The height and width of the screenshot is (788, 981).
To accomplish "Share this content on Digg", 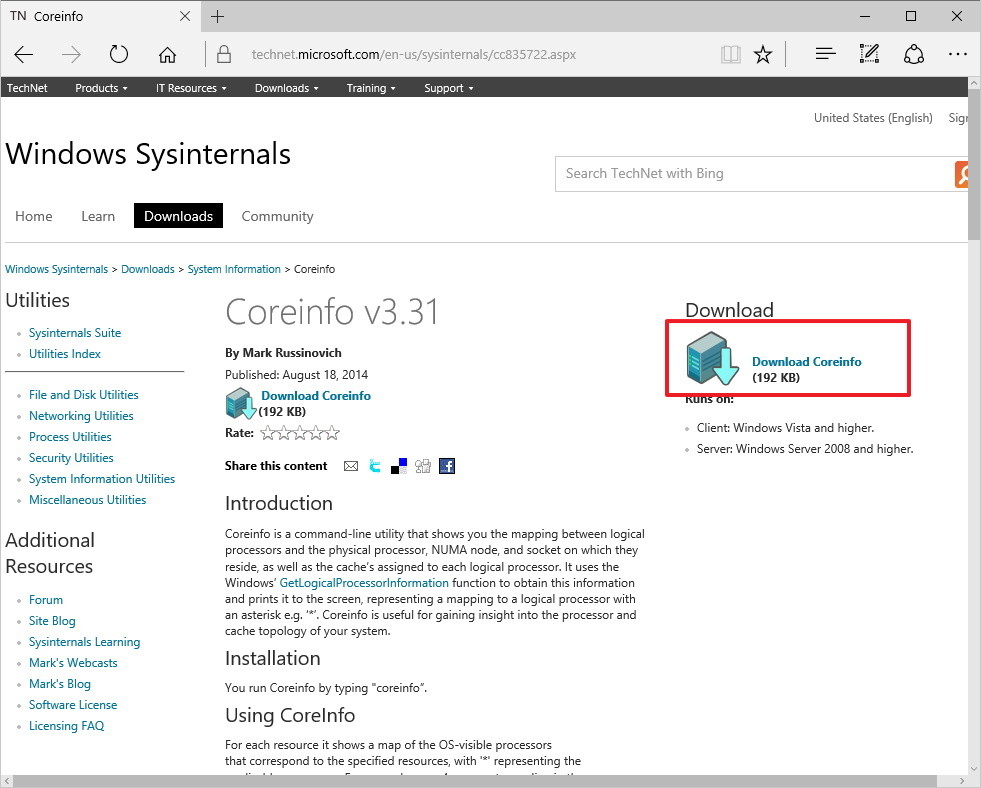I will (x=422, y=465).
